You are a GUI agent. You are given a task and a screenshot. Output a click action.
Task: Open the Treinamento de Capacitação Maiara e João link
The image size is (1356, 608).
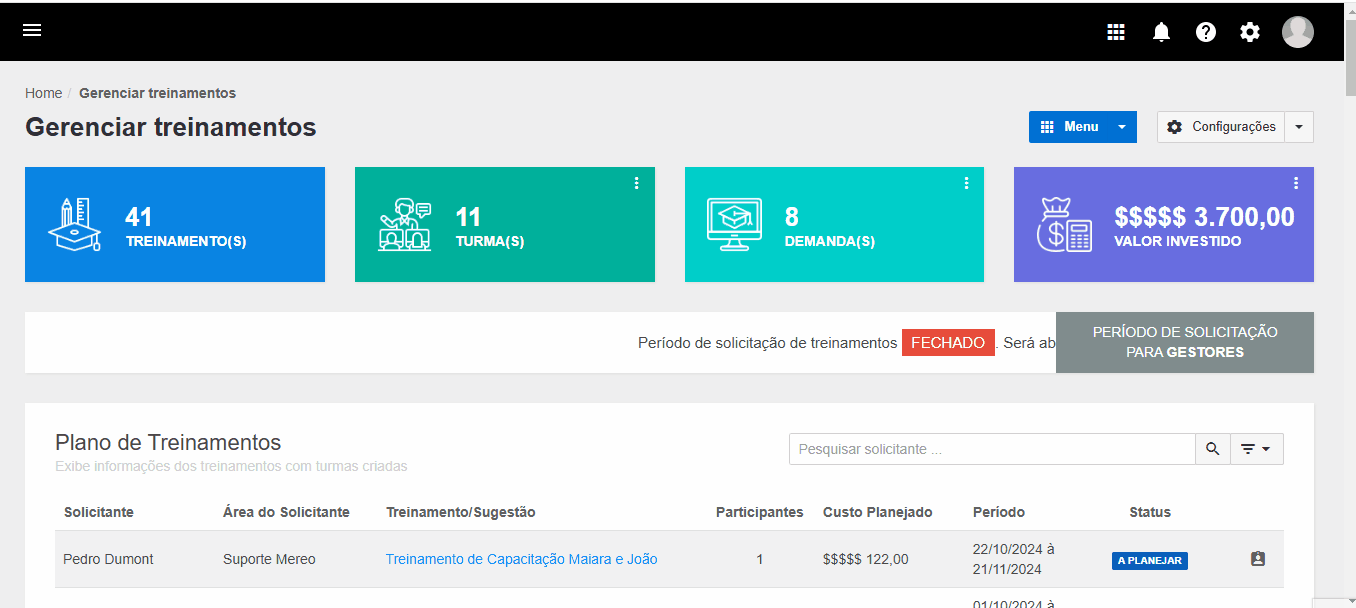521,559
